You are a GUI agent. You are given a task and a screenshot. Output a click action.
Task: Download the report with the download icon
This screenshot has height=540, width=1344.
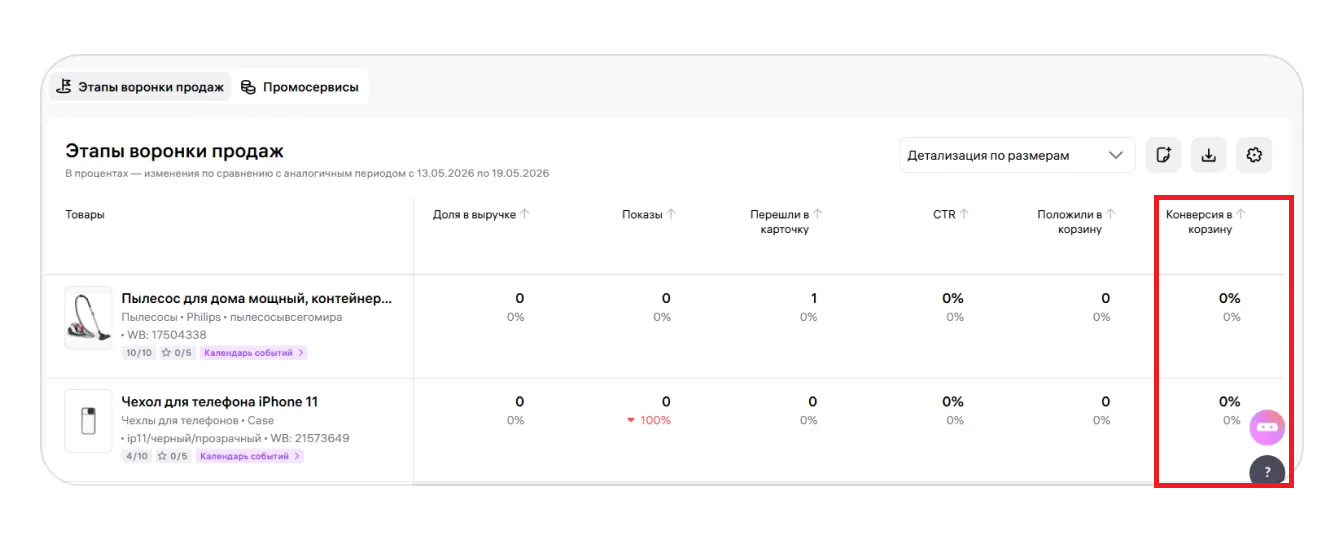[x=1209, y=155]
